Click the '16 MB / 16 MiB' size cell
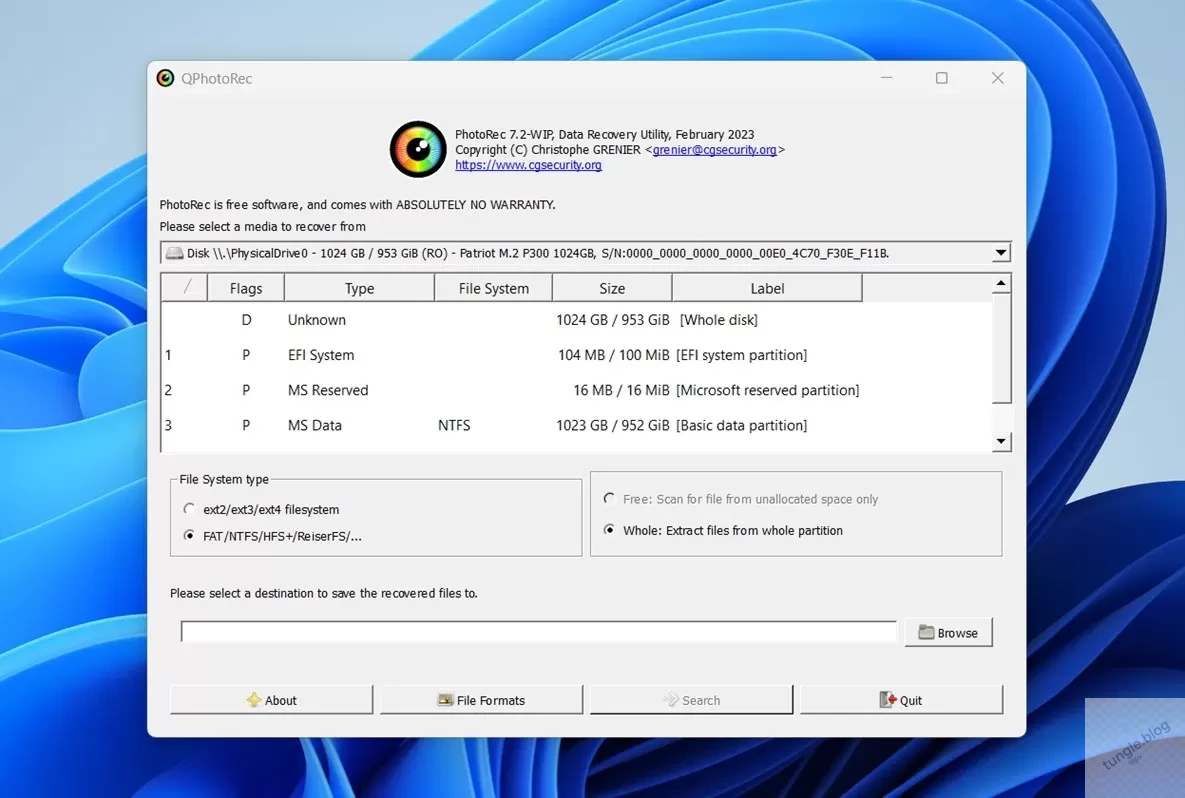The width and height of the screenshot is (1185, 798). click(621, 390)
